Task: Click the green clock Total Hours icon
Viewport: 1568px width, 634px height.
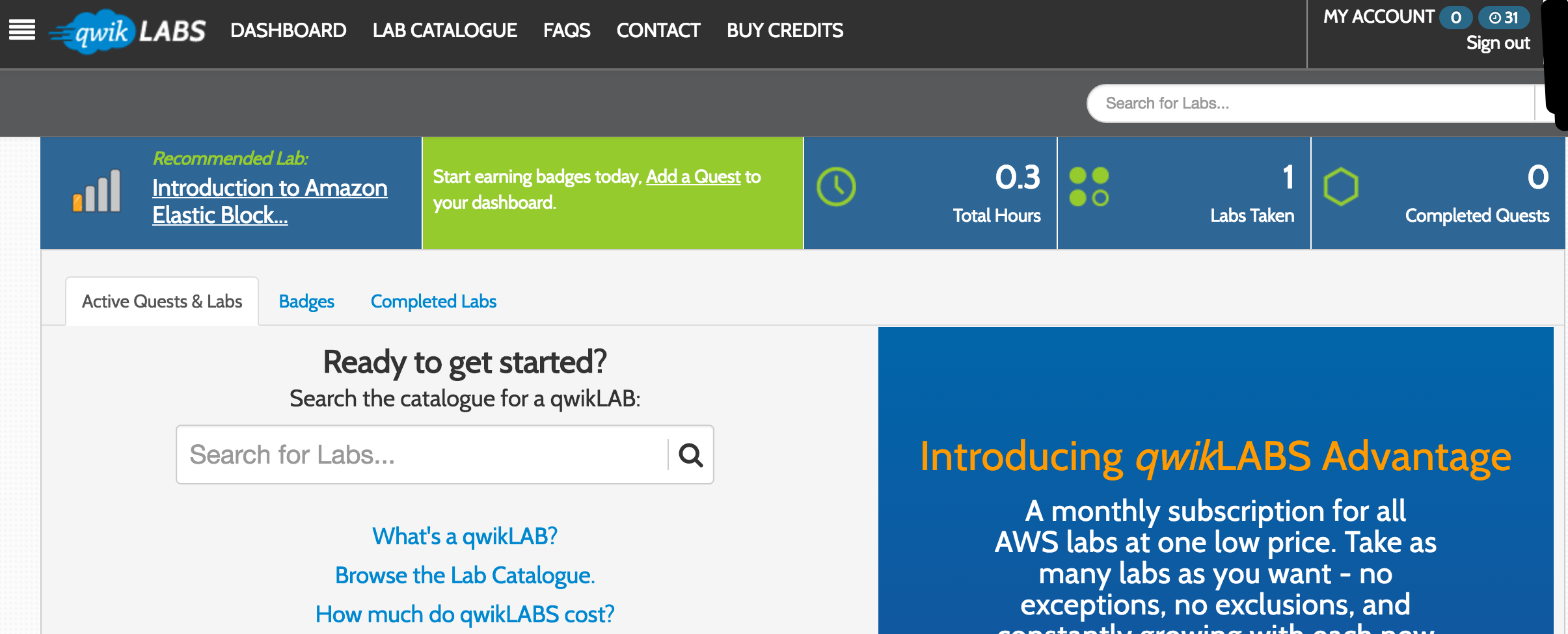Action: tap(836, 187)
